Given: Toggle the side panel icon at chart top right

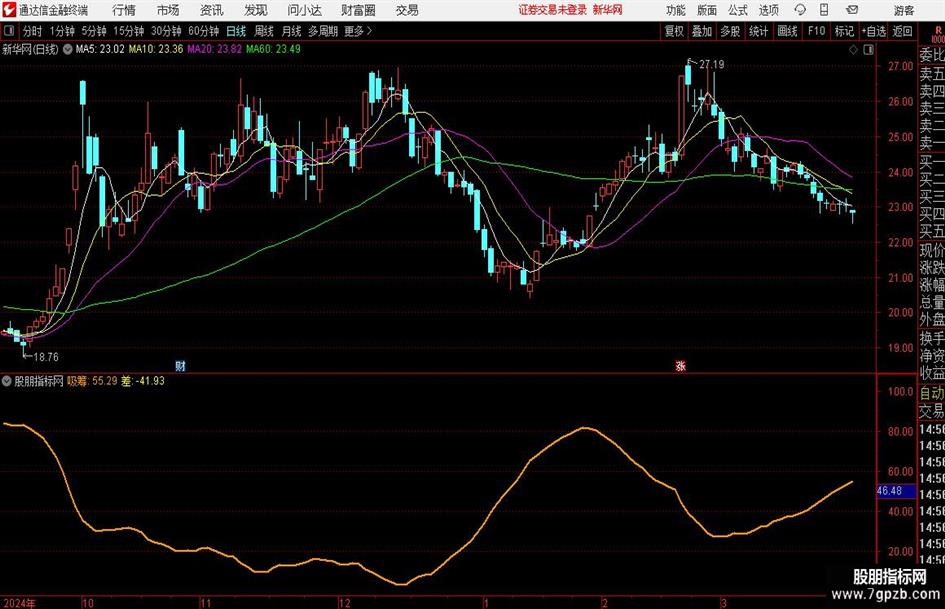Looking at the screenshot, I should (x=868, y=50).
